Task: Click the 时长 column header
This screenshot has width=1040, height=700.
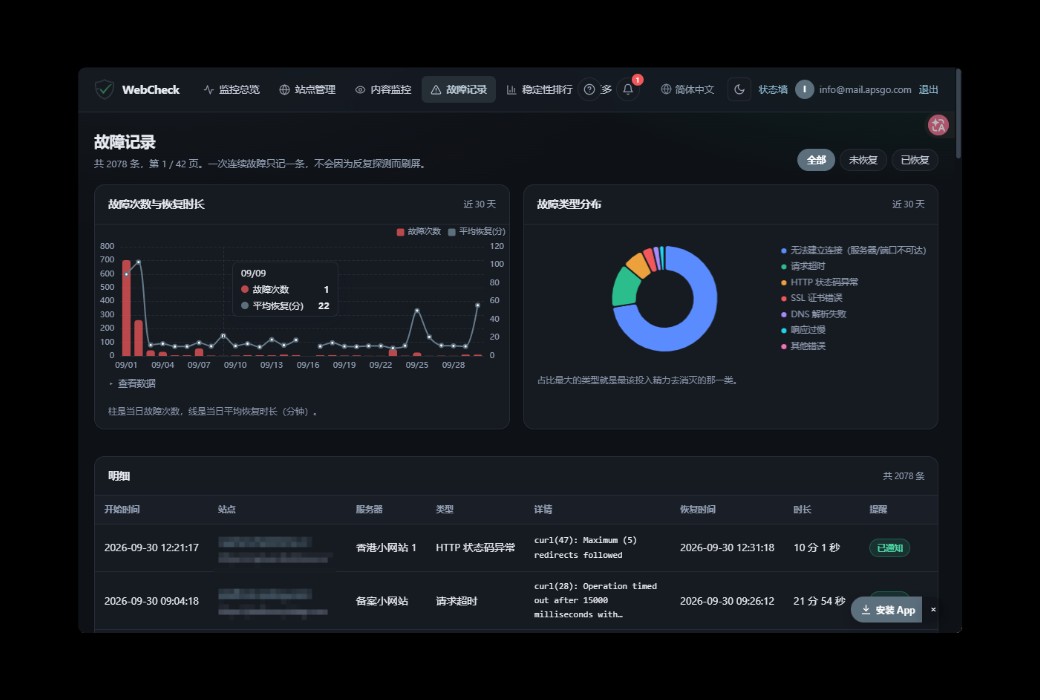Action: (x=803, y=510)
